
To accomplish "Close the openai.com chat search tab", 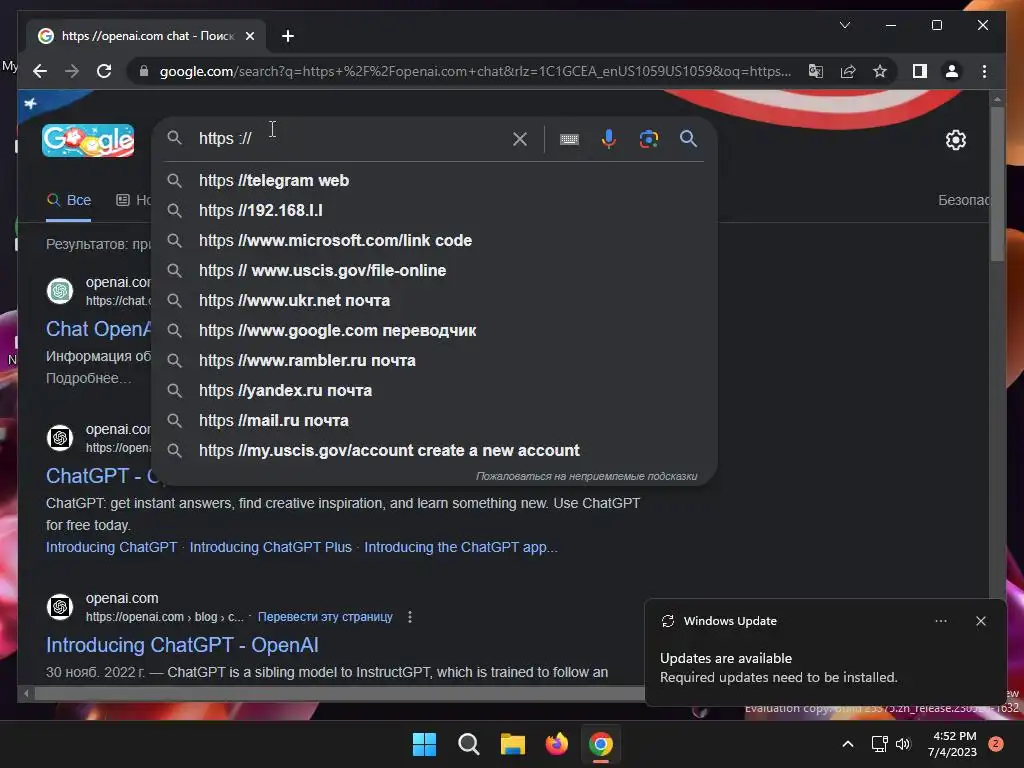I will [x=249, y=36].
